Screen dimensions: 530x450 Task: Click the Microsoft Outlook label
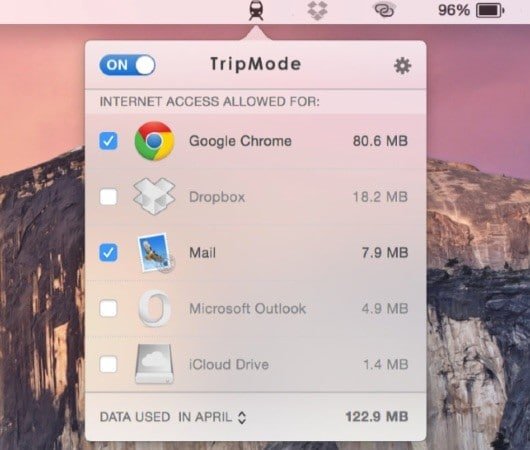coord(247,308)
